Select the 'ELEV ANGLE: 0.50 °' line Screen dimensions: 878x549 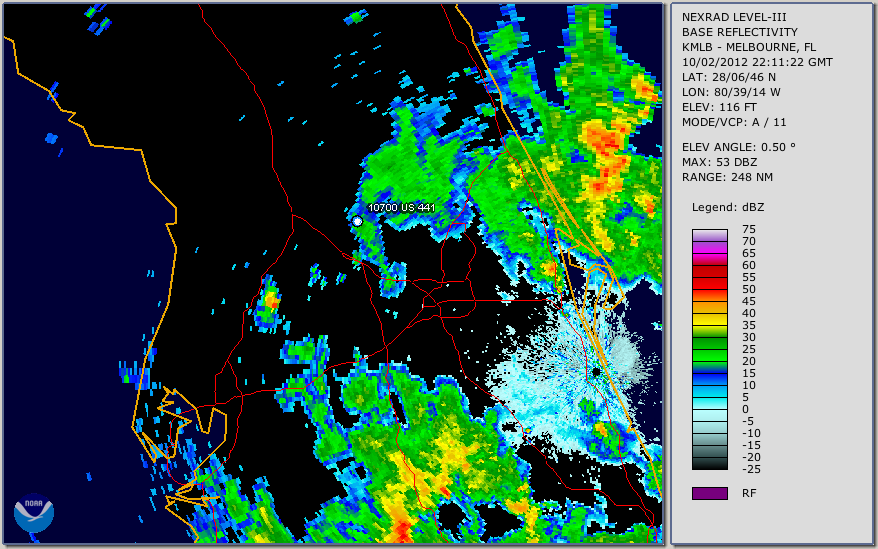point(739,147)
